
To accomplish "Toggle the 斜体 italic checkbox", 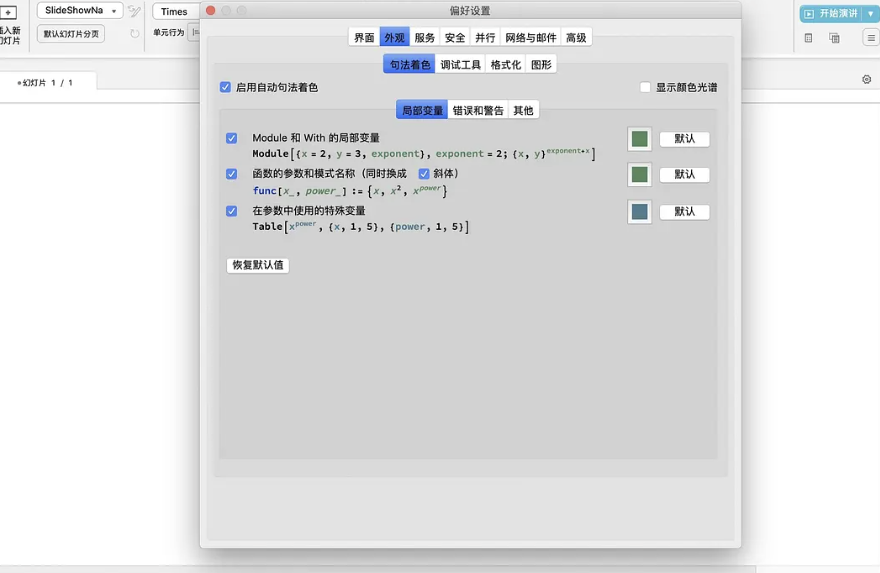I will point(424,174).
